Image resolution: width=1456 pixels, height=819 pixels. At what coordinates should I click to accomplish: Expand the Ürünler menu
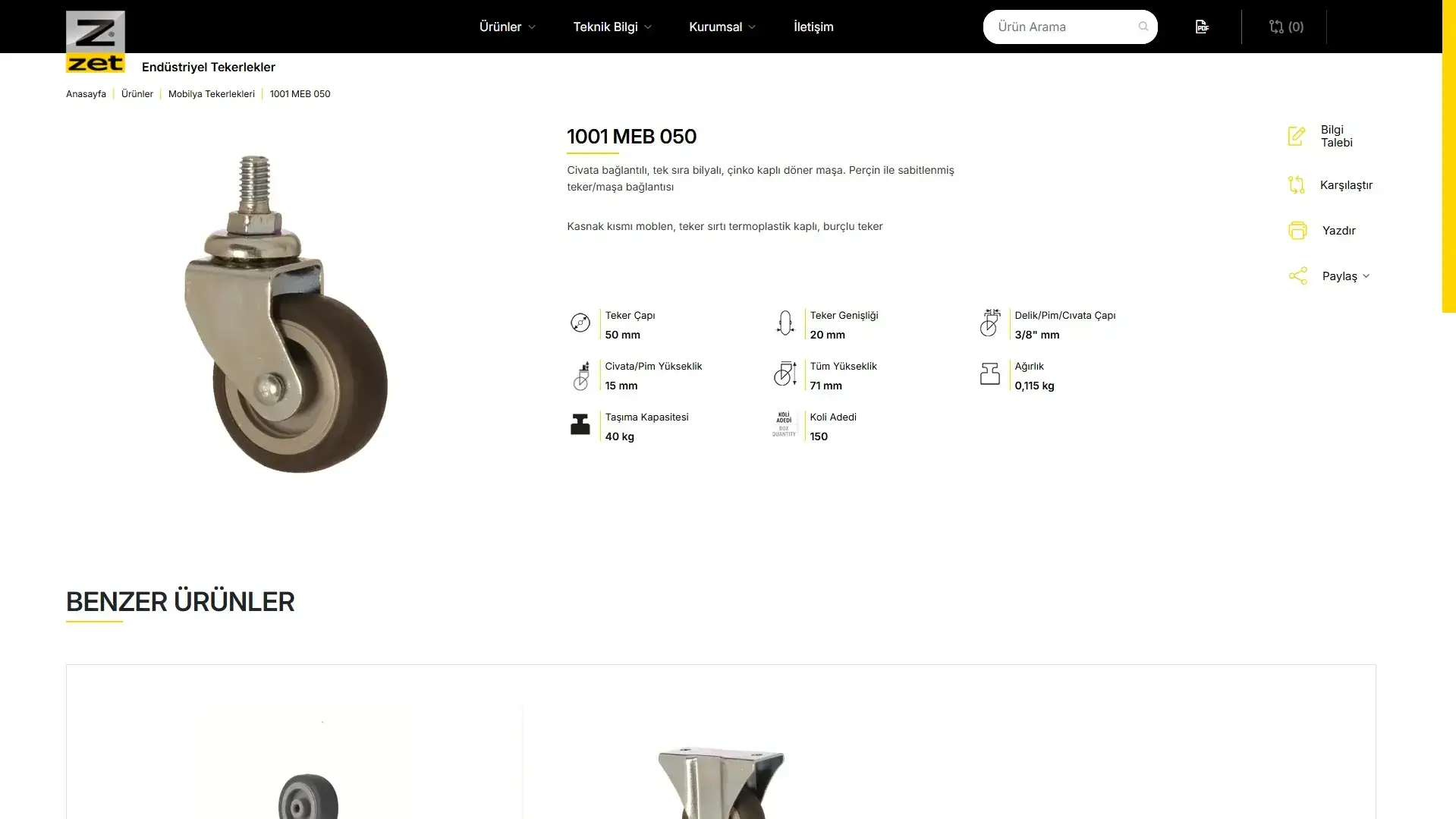point(508,27)
